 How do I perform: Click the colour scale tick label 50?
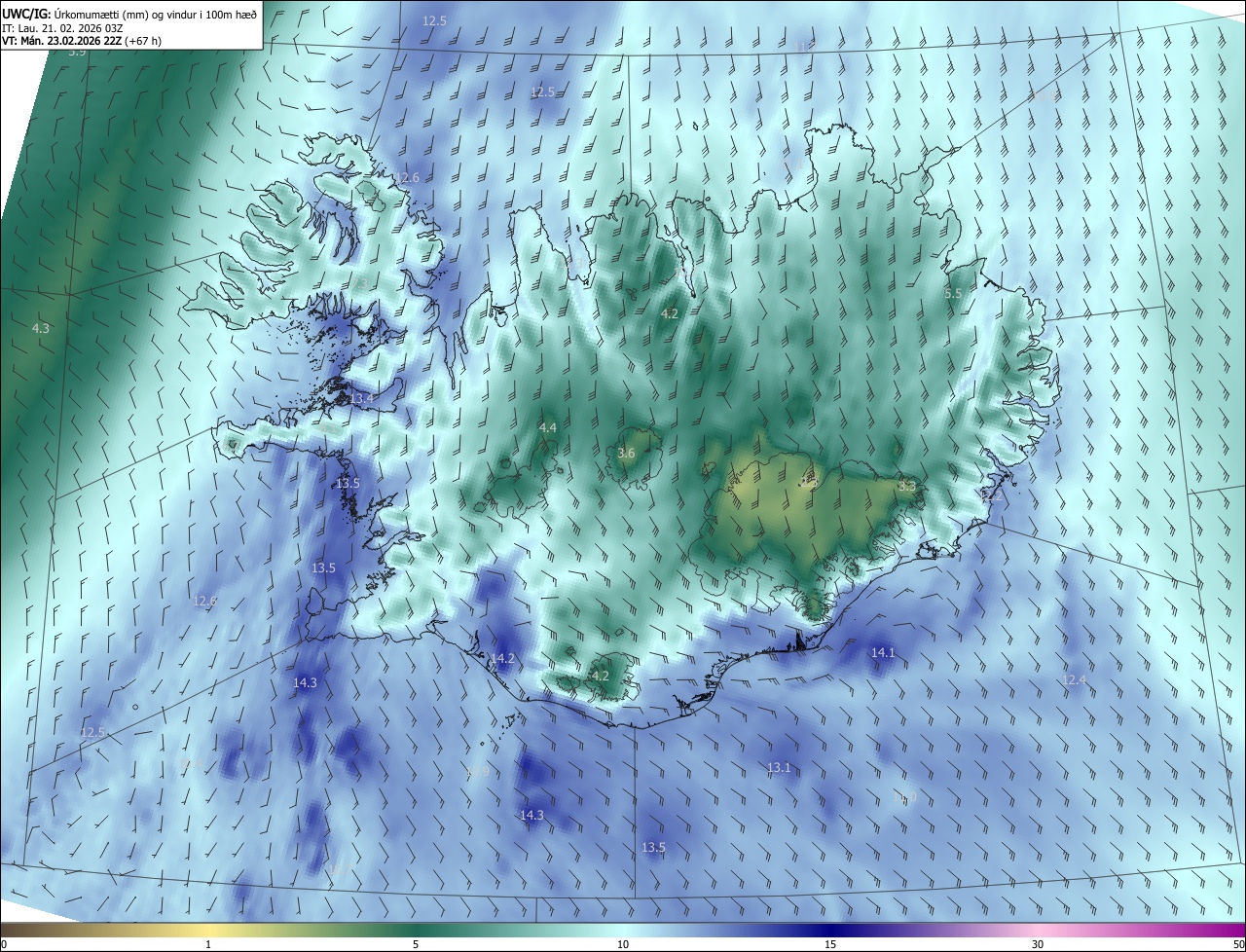[x=1238, y=944]
